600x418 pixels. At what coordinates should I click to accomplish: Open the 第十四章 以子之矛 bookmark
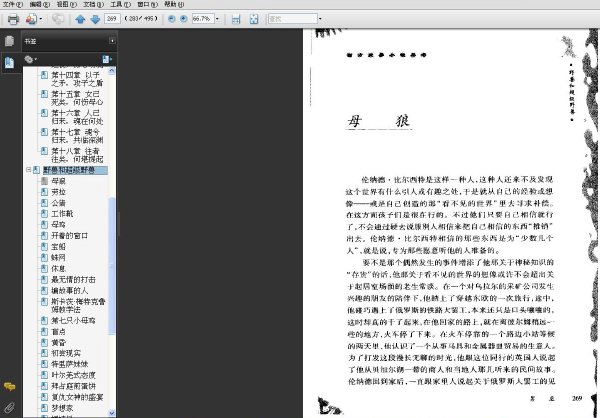[x=77, y=79]
